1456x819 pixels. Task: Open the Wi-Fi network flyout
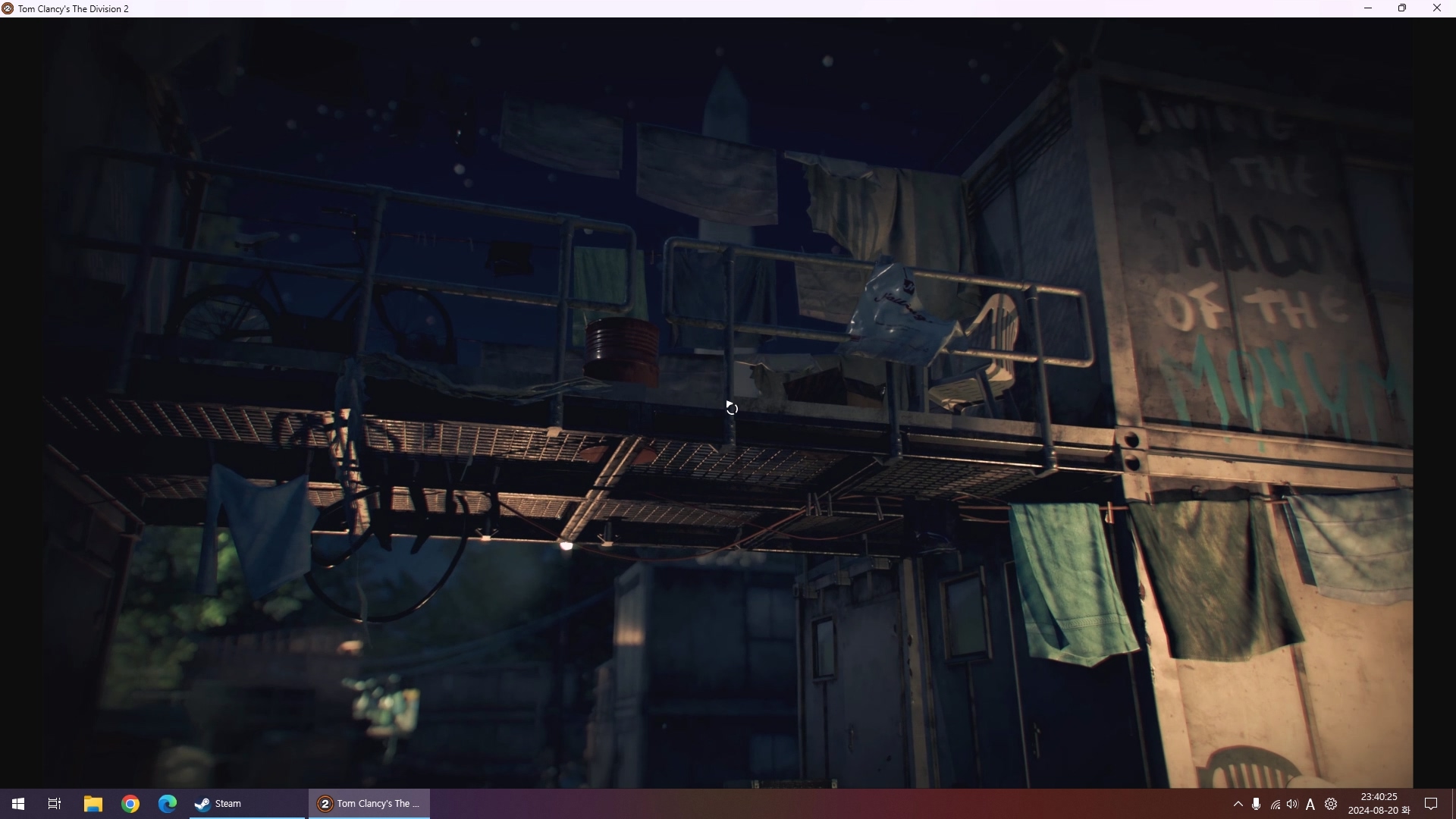coord(1275,805)
